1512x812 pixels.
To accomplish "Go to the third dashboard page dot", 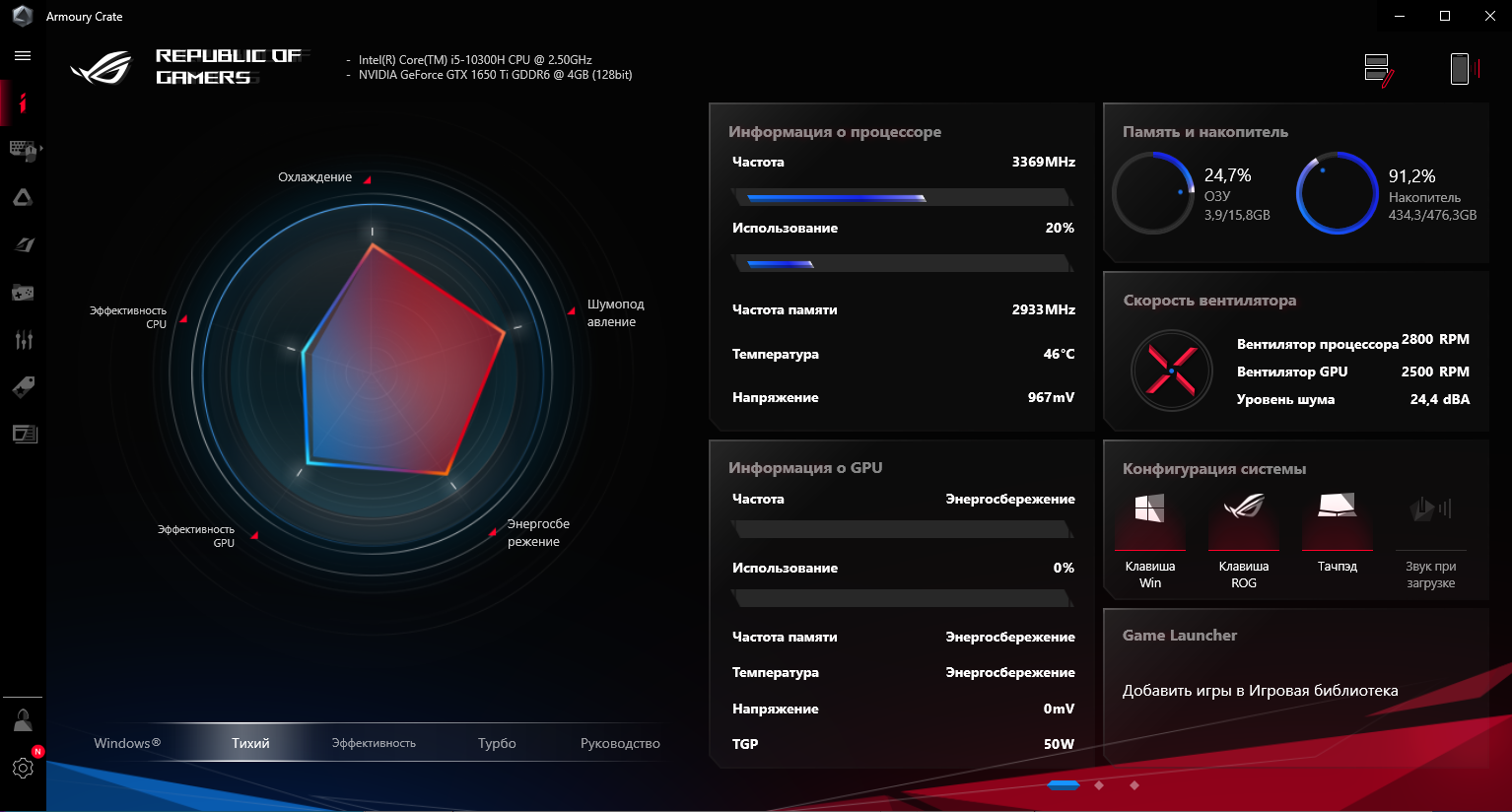I will click(x=1134, y=785).
